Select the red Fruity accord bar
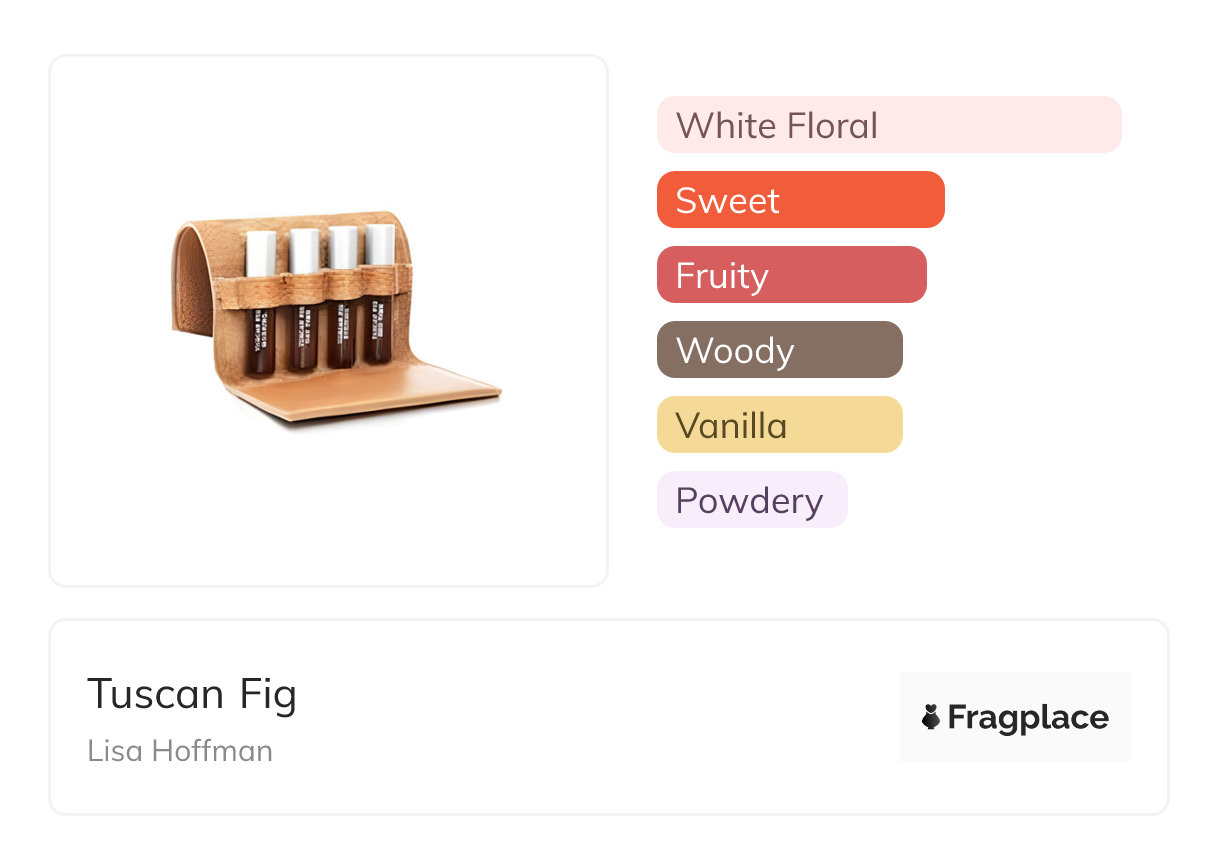Viewport: 1218px width, 864px height. (791, 275)
